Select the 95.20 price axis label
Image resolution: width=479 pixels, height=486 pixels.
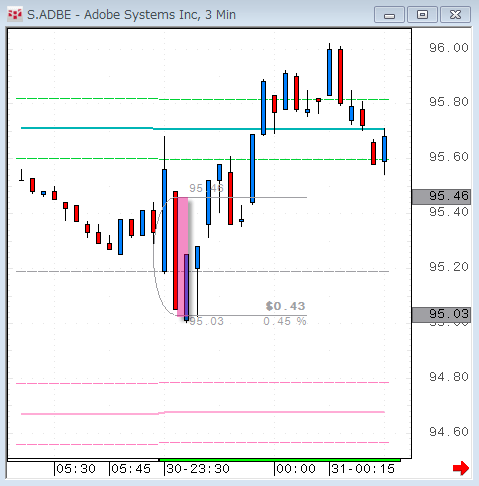pyautogui.click(x=449, y=267)
